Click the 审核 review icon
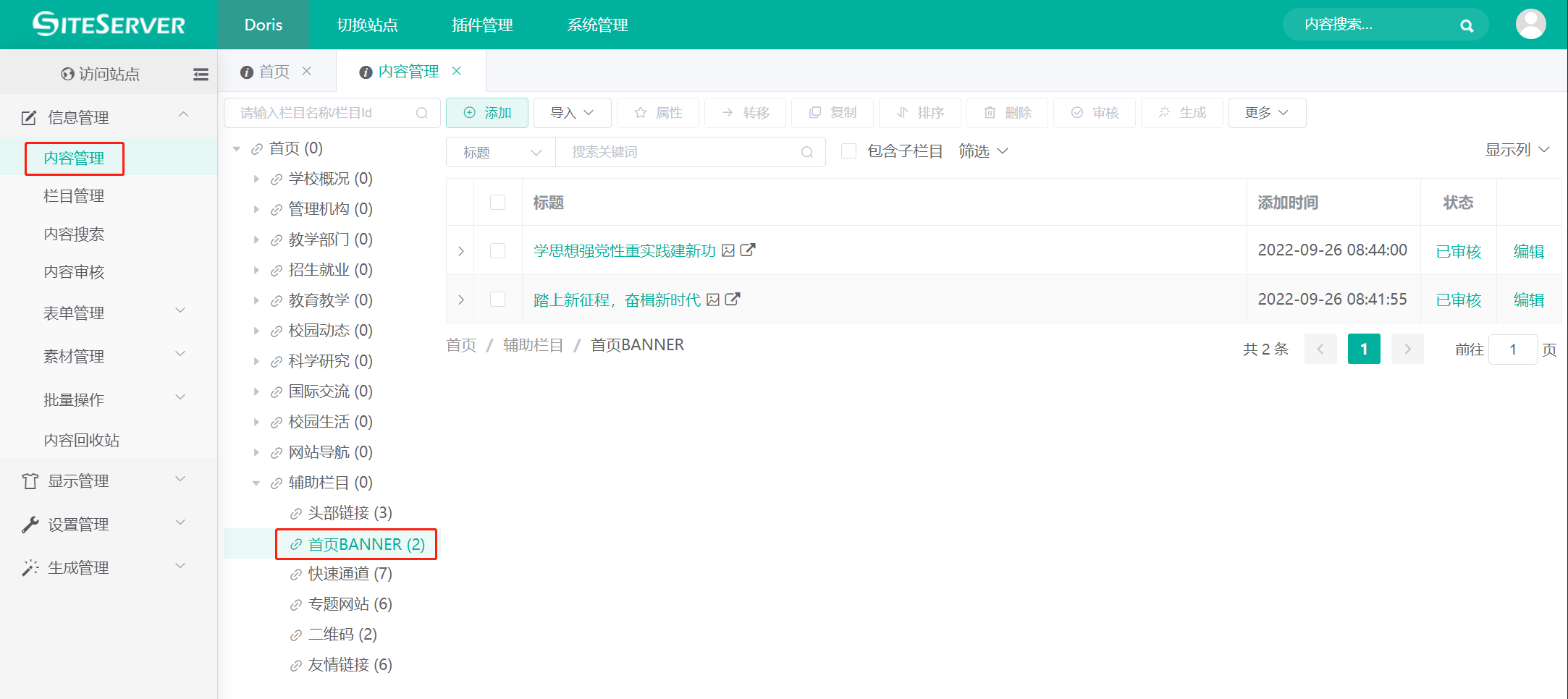Viewport: 1568px width, 699px height. point(1076,113)
